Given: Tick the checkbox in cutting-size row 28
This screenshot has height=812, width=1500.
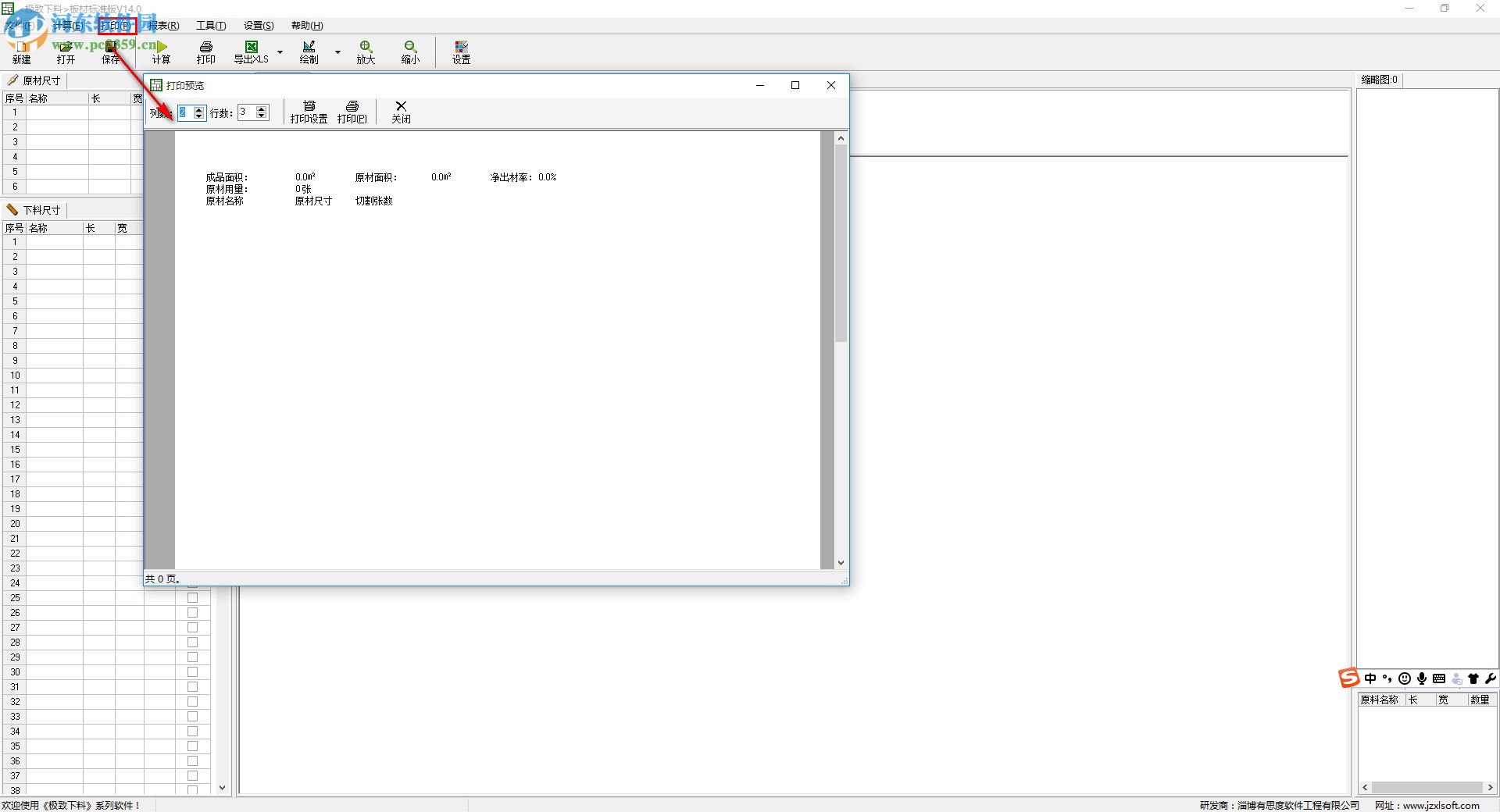Looking at the screenshot, I should click(193, 643).
